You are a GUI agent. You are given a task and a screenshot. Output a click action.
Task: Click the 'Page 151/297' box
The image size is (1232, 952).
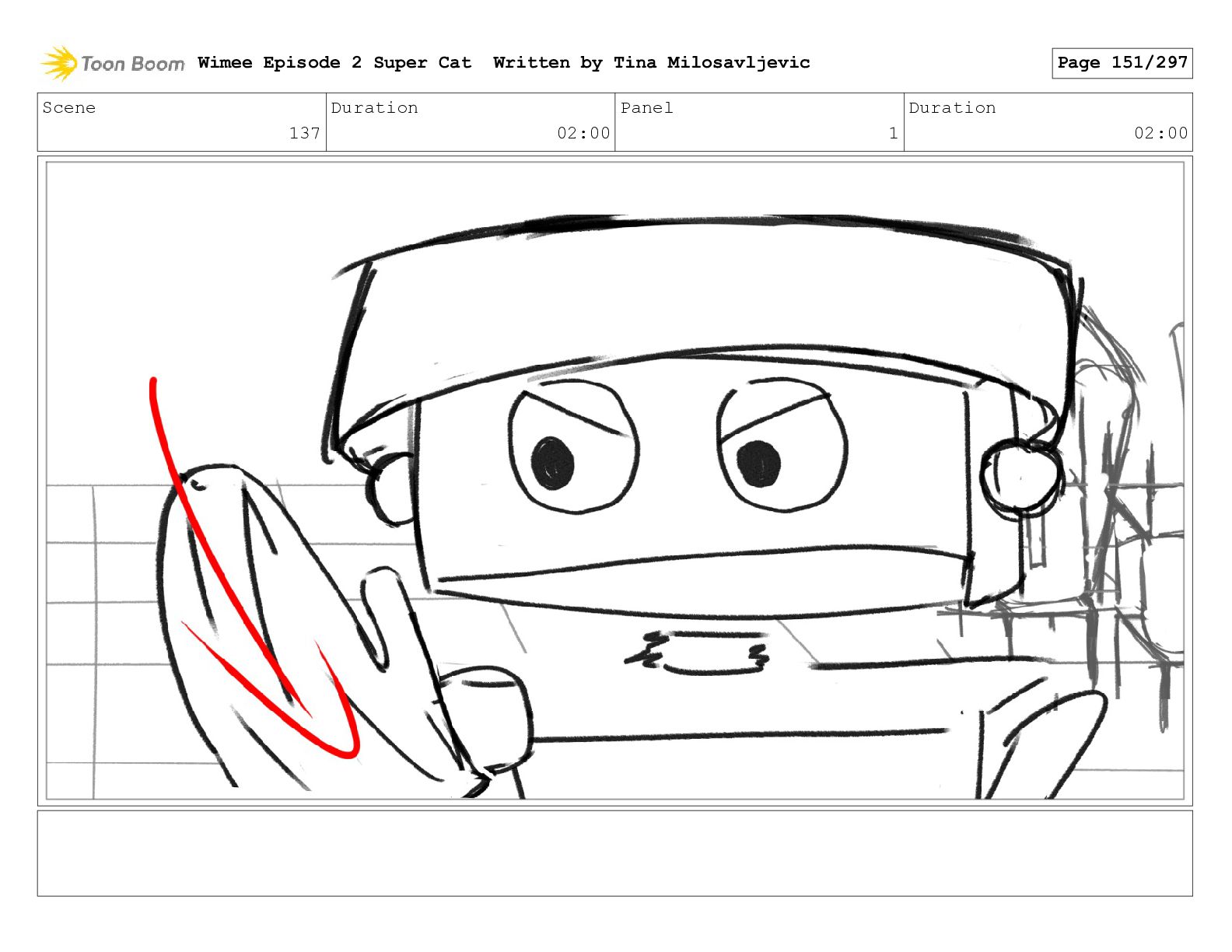(x=1122, y=63)
